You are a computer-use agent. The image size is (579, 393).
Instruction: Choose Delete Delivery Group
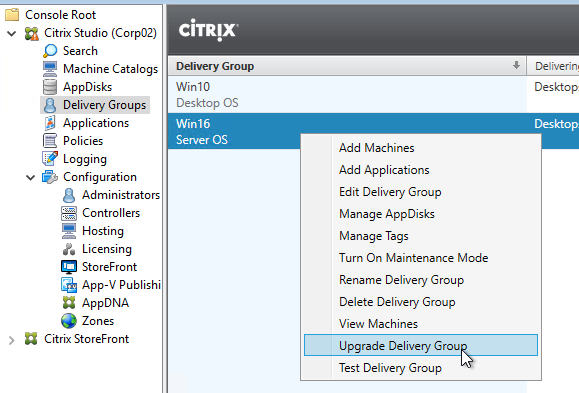421,302
